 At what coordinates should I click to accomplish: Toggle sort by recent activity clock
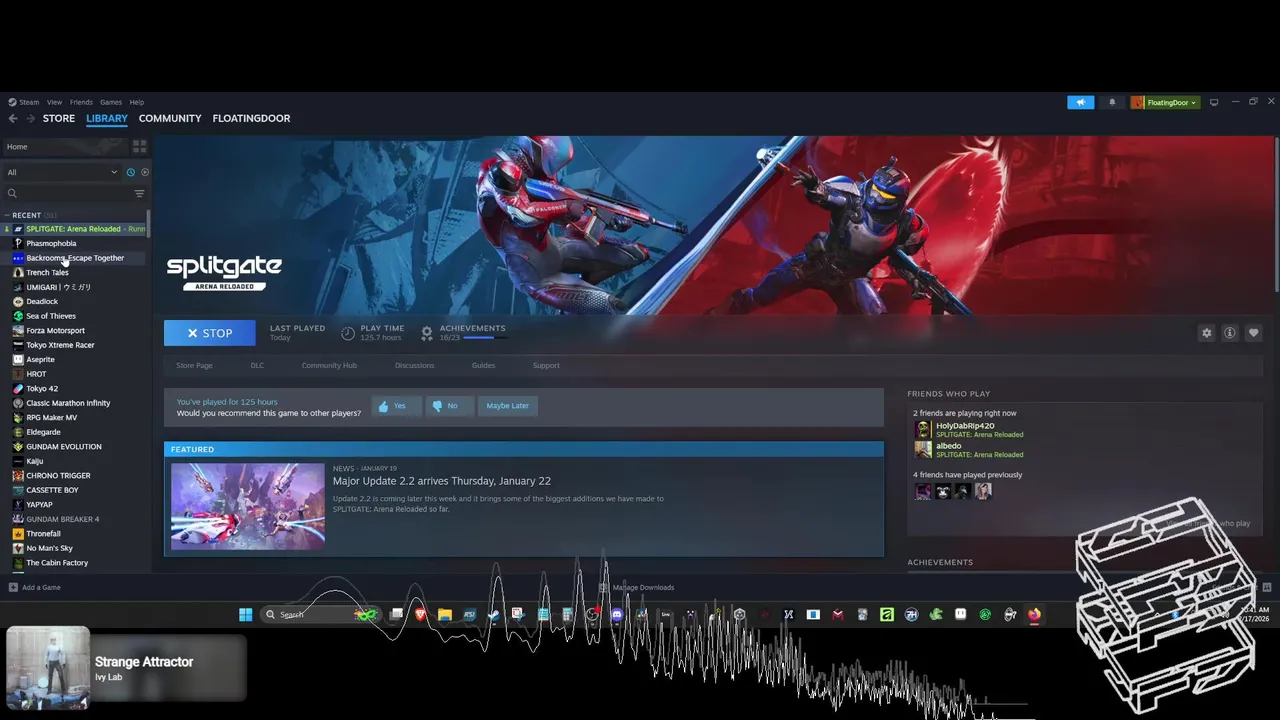130,172
